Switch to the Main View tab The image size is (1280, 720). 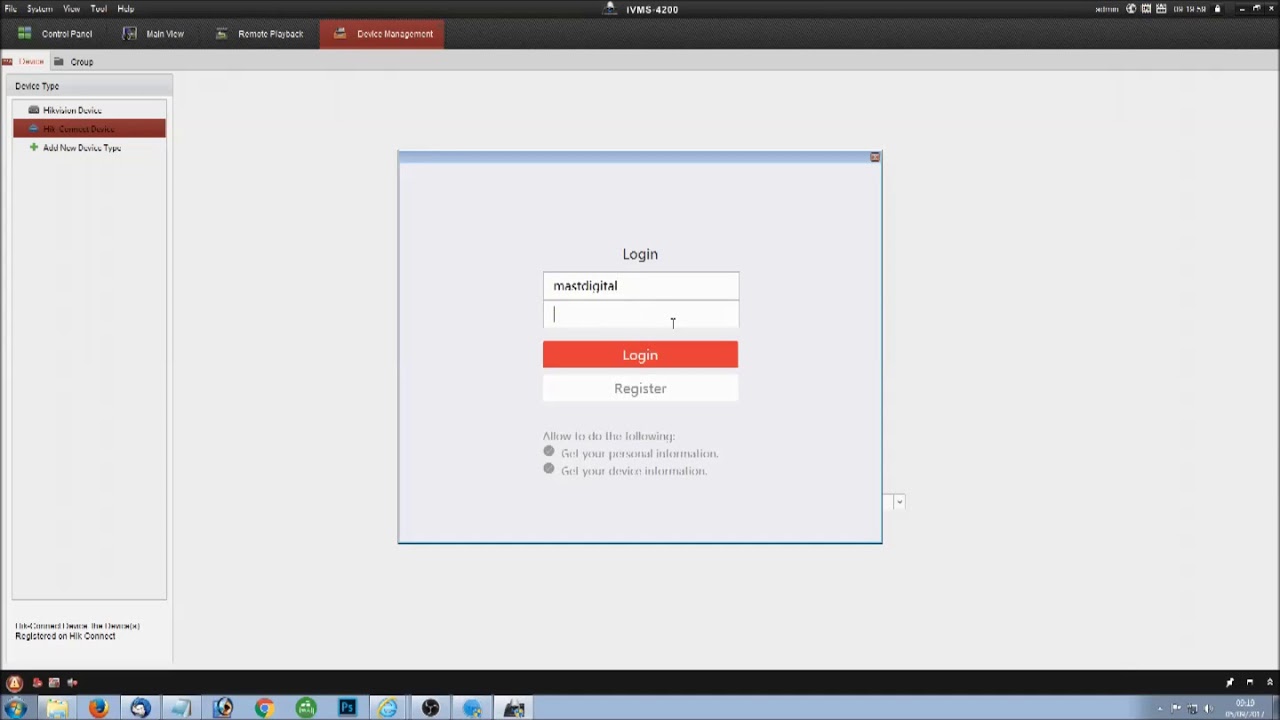coord(154,34)
